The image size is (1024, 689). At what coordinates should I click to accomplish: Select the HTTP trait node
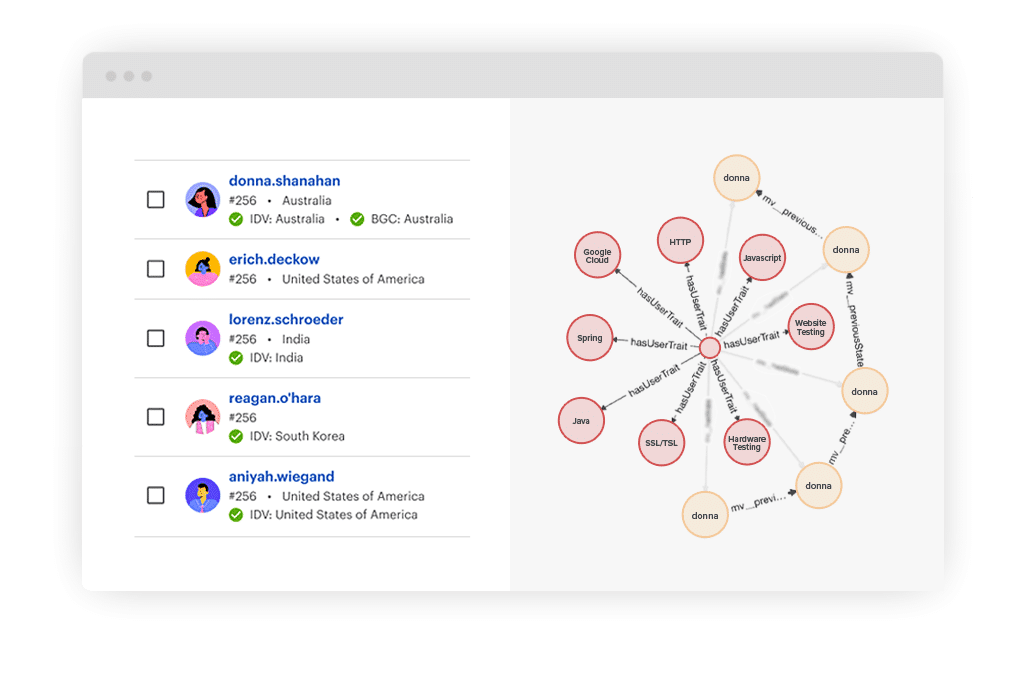[x=680, y=242]
